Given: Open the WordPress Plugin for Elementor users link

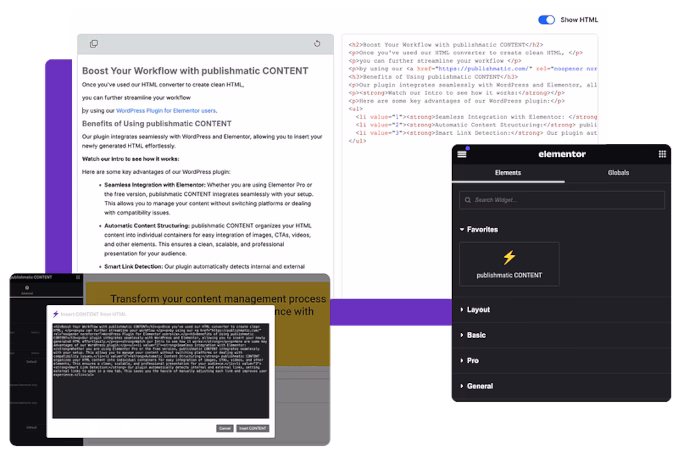Looking at the screenshot, I should pyautogui.click(x=166, y=111).
